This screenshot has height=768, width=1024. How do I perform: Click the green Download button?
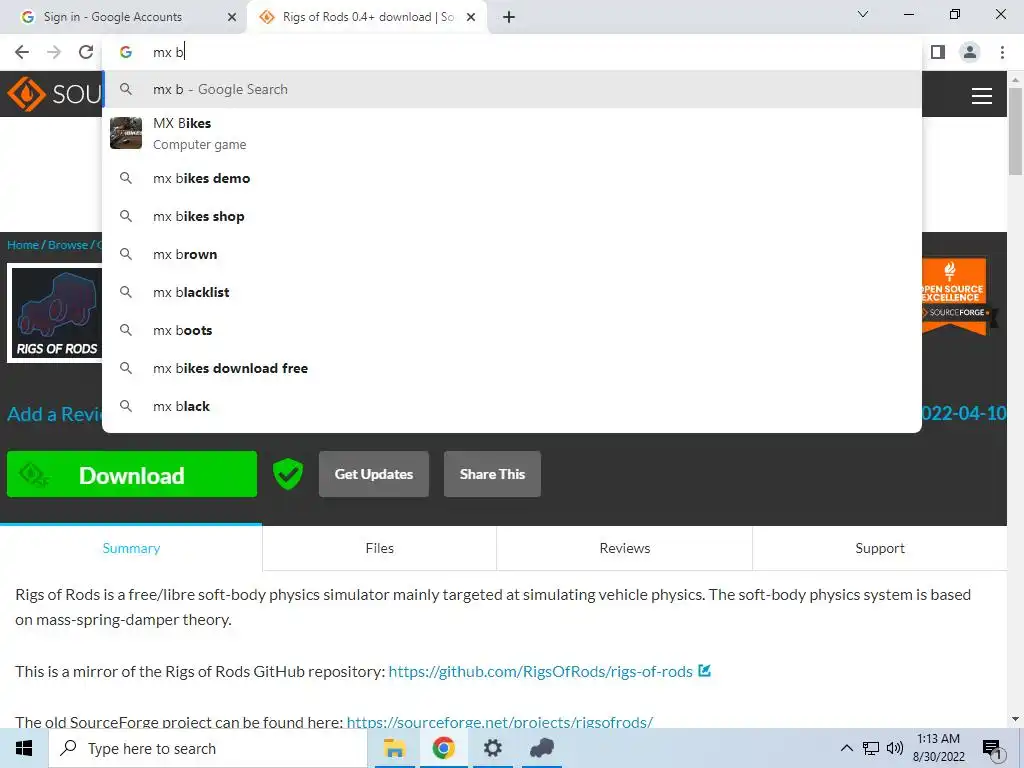point(132,474)
